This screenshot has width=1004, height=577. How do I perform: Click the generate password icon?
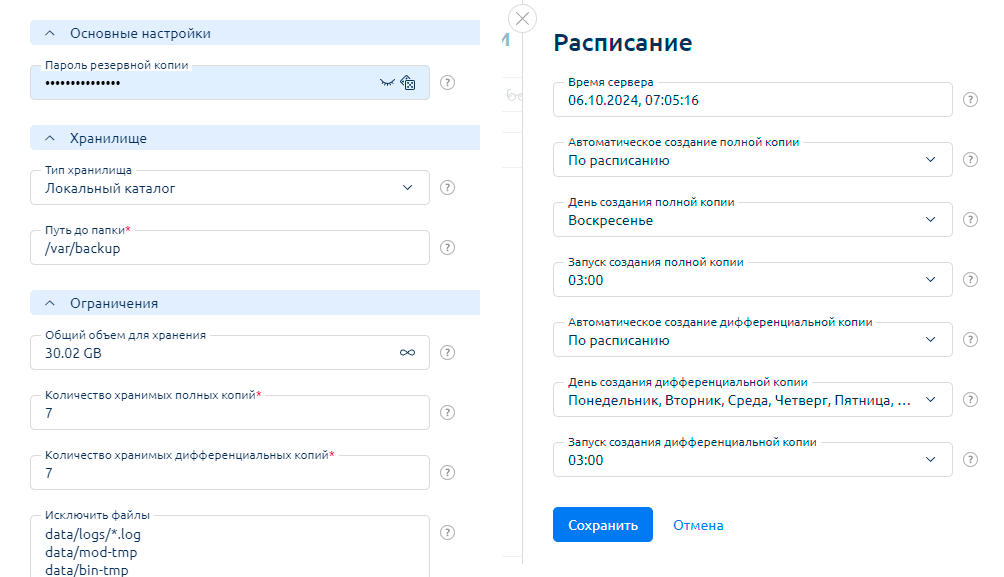[408, 83]
